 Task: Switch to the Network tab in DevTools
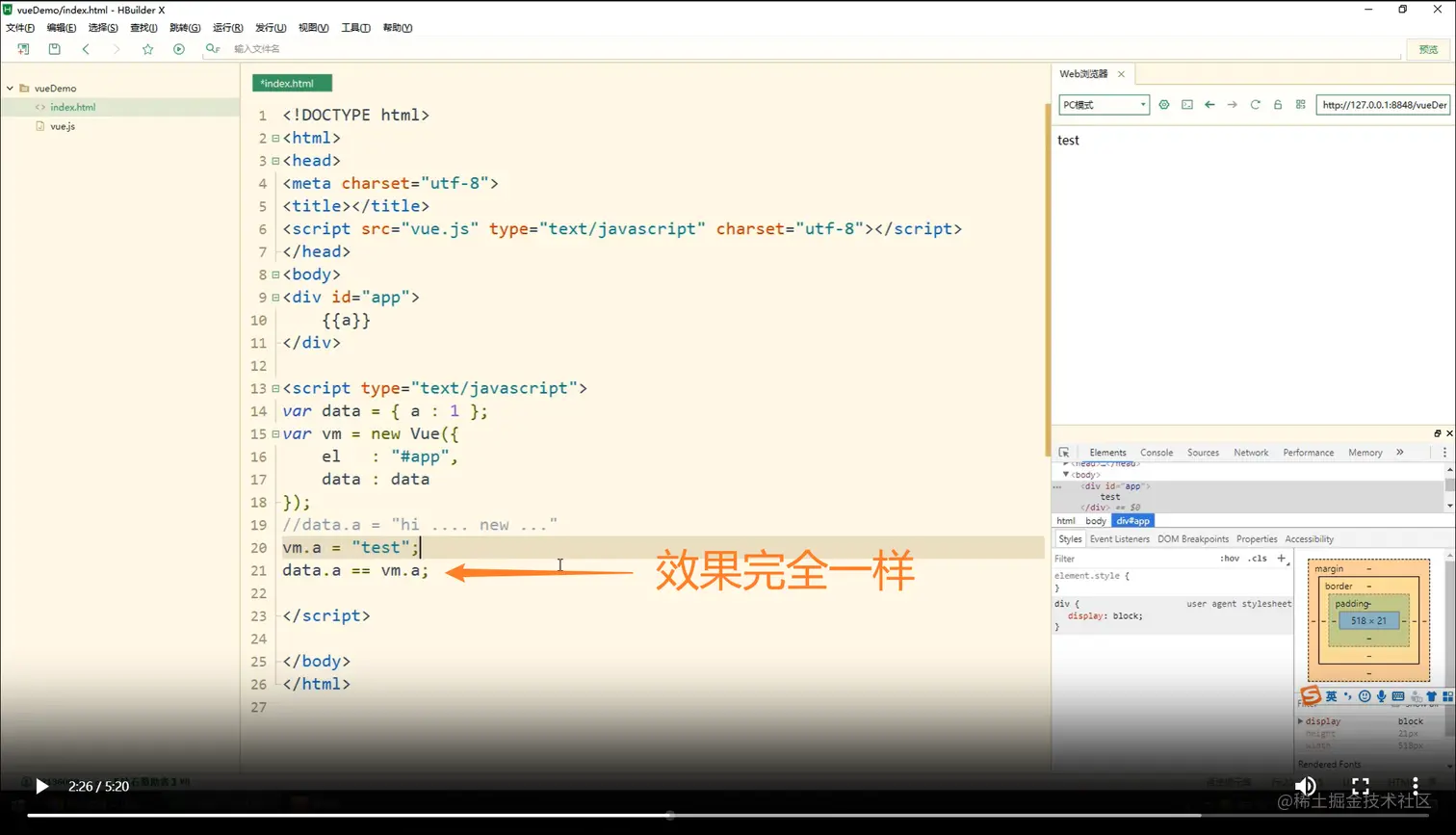point(1251,453)
